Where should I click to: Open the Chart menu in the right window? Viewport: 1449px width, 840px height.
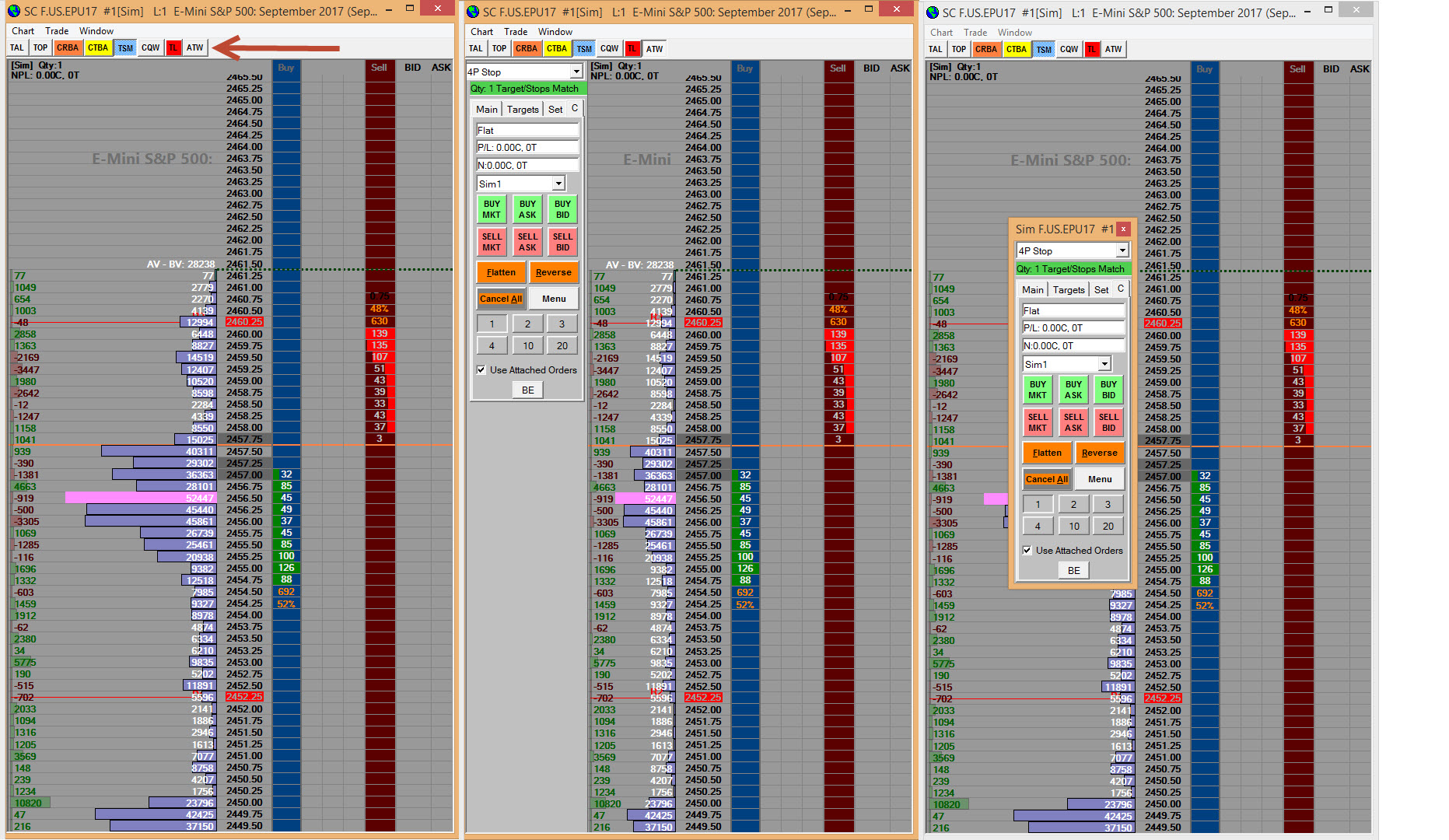click(x=941, y=33)
